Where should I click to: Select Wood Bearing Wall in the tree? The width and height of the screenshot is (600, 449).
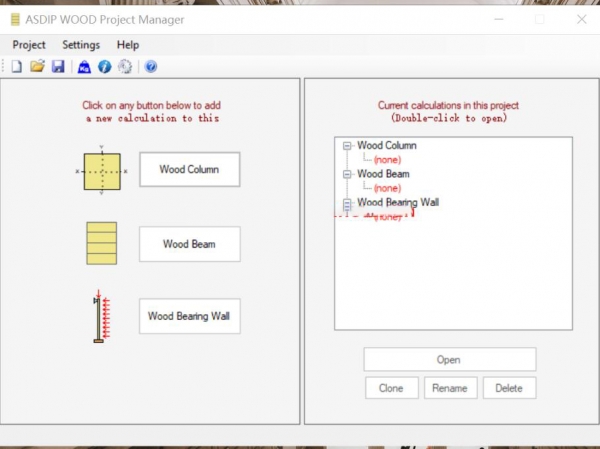click(x=398, y=202)
